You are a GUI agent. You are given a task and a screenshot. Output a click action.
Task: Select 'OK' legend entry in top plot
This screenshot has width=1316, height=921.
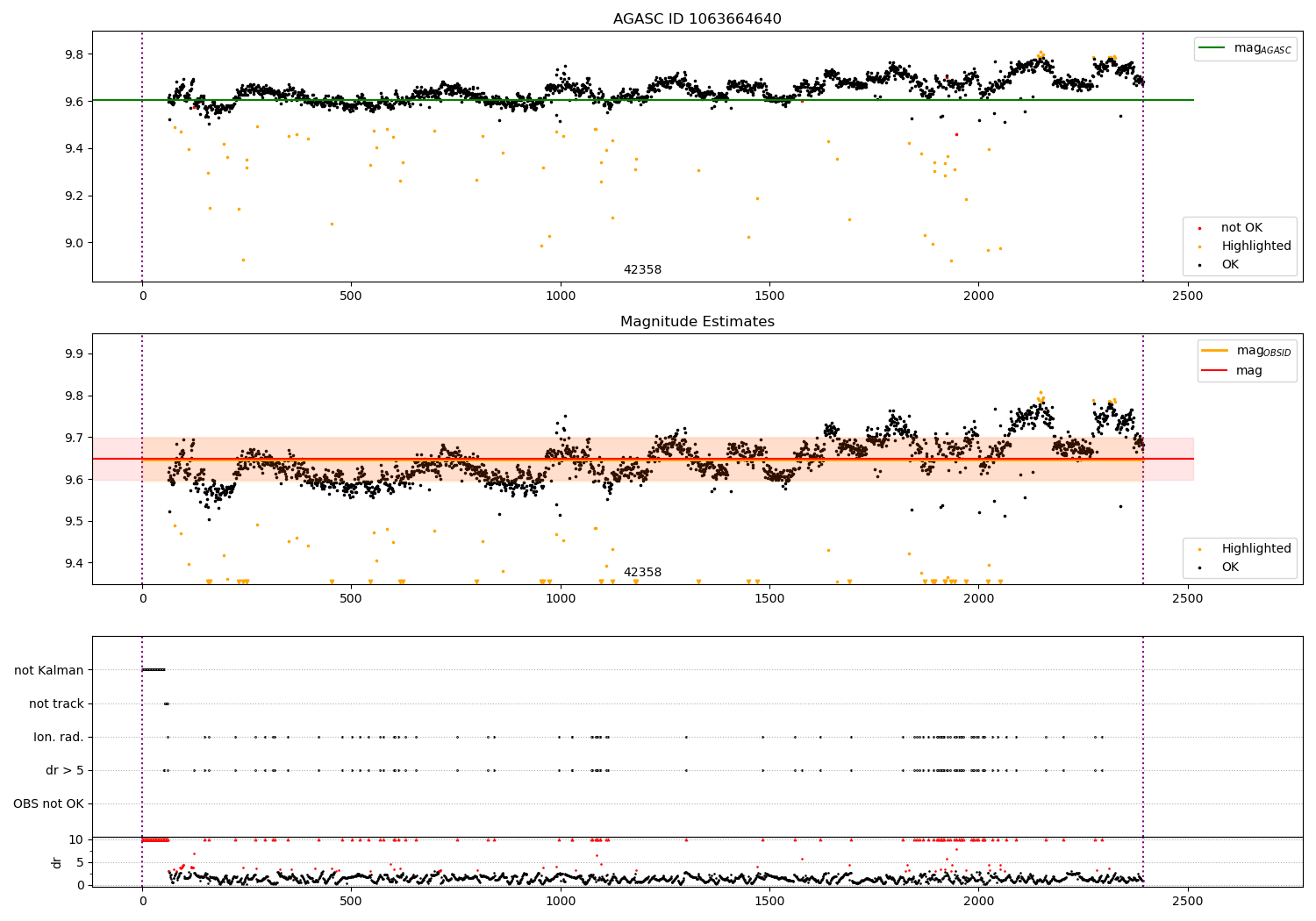1230,265
